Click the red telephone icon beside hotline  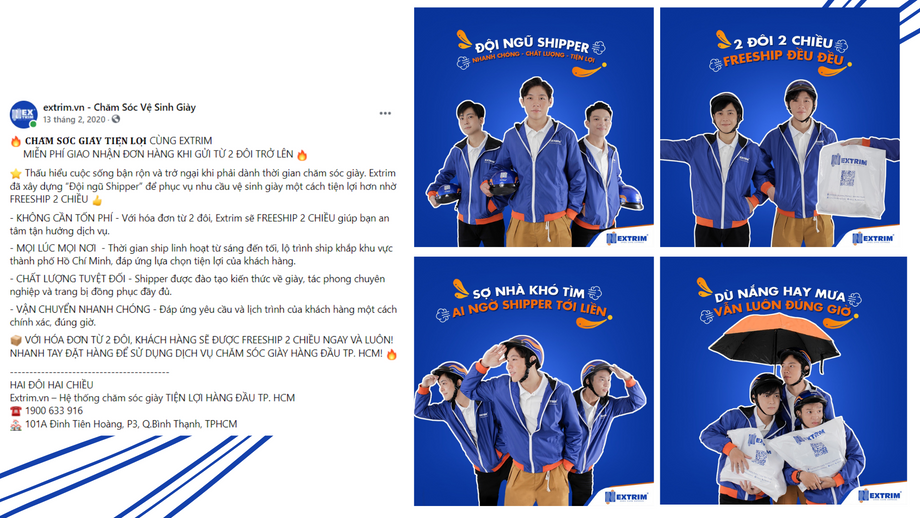16,411
